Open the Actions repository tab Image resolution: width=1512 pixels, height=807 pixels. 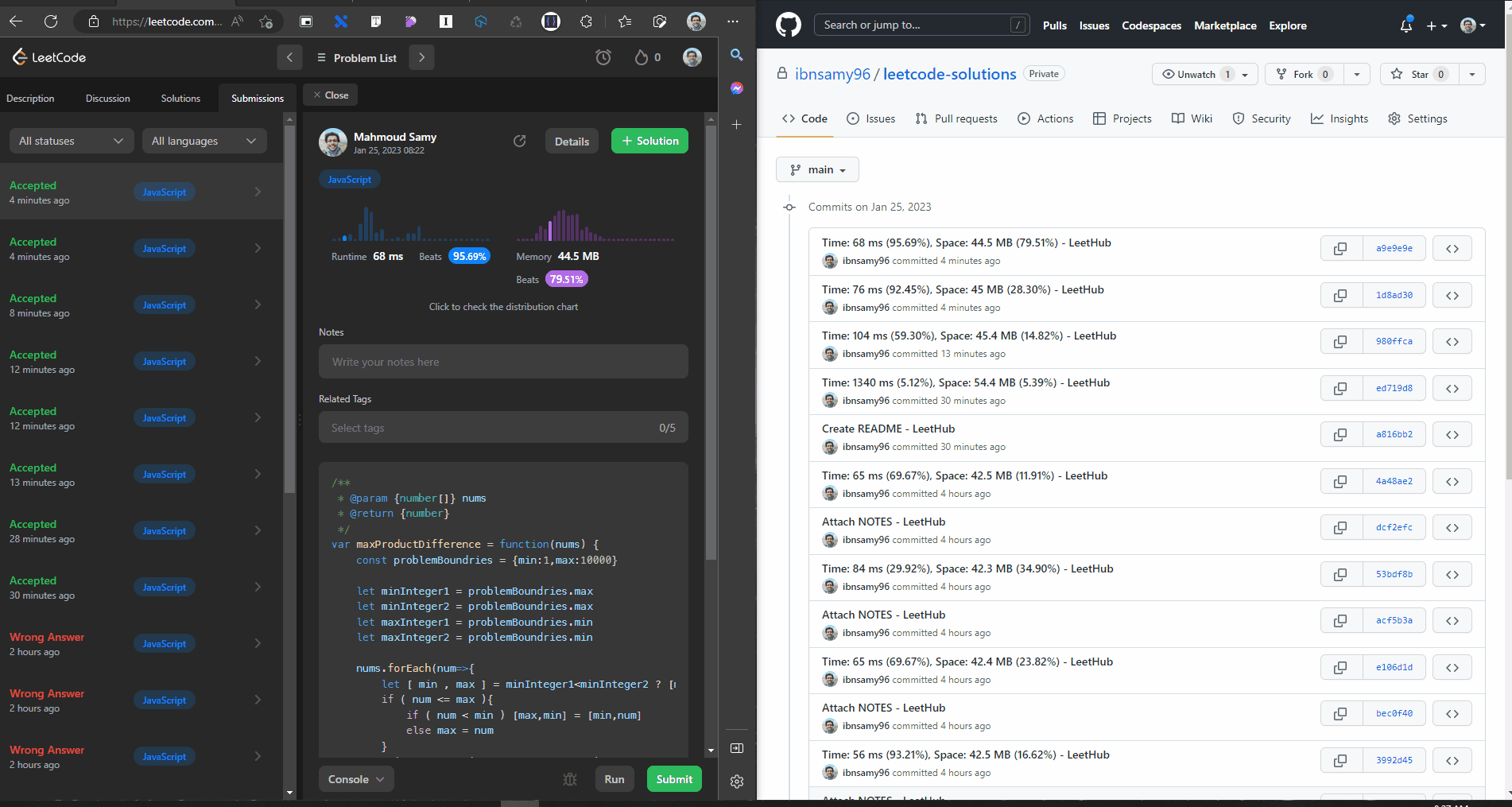1045,118
